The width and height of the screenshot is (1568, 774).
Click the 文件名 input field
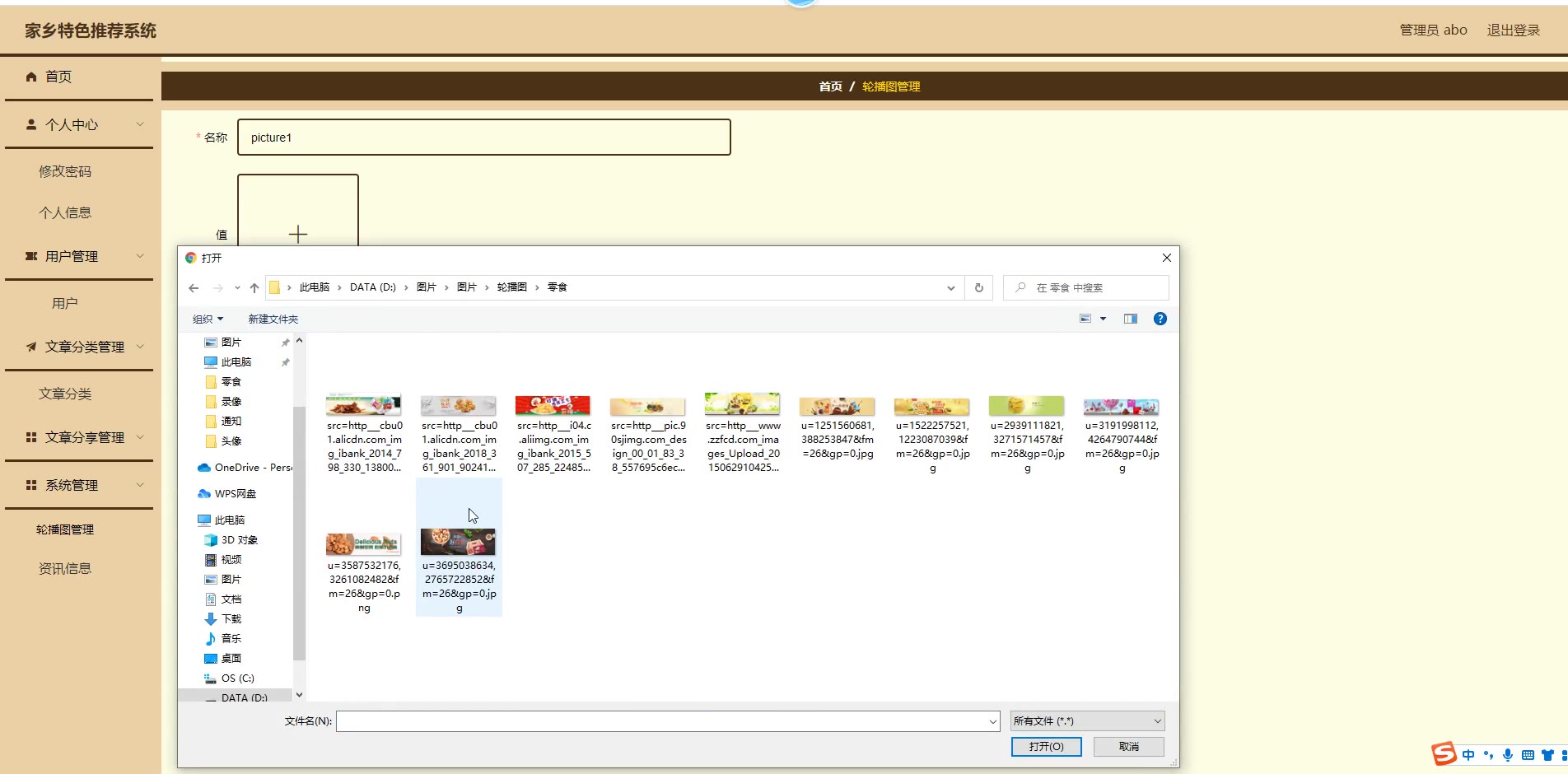[668, 721]
